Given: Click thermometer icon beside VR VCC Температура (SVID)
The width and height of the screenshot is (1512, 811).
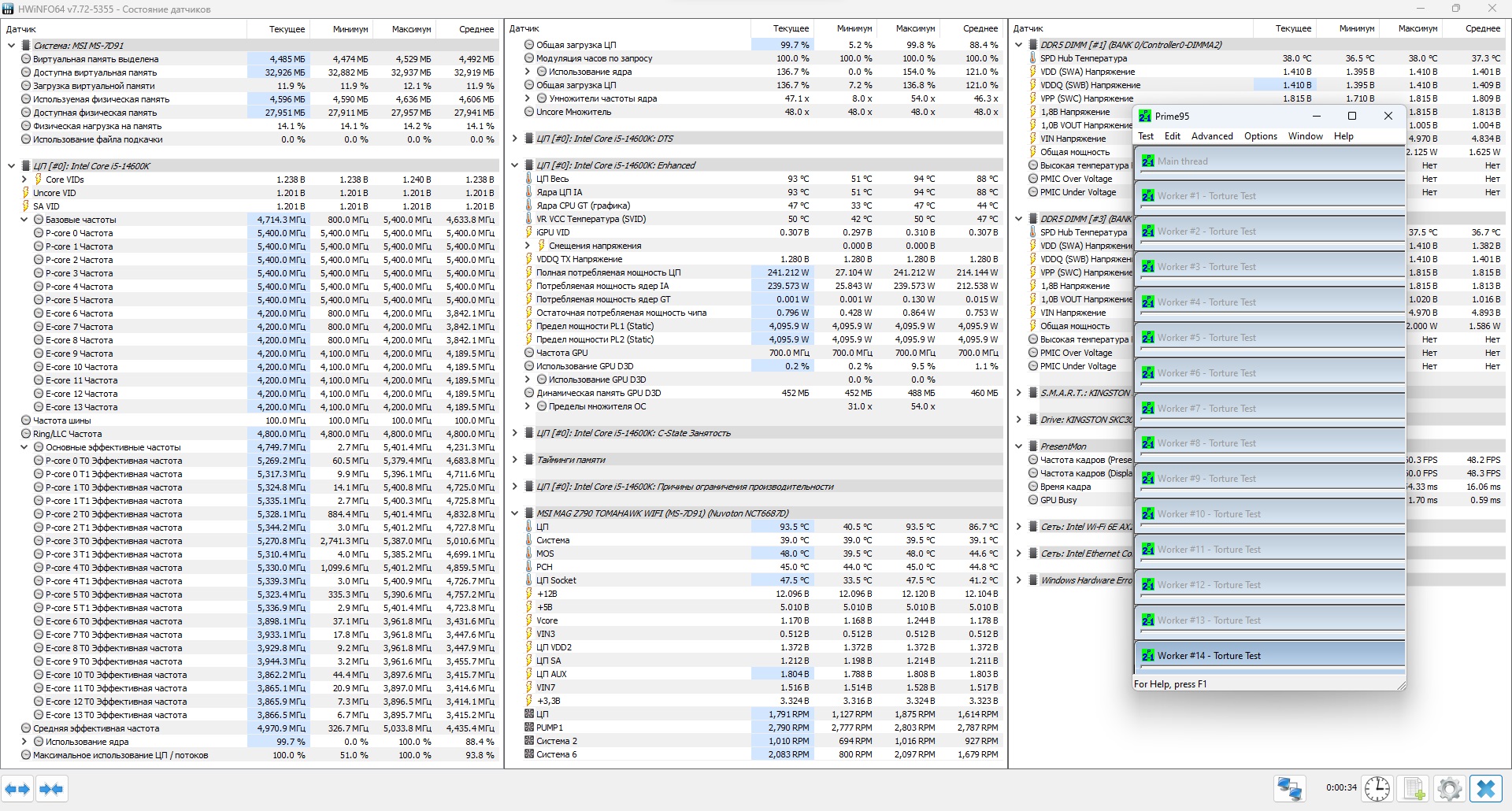Looking at the screenshot, I should (x=529, y=219).
